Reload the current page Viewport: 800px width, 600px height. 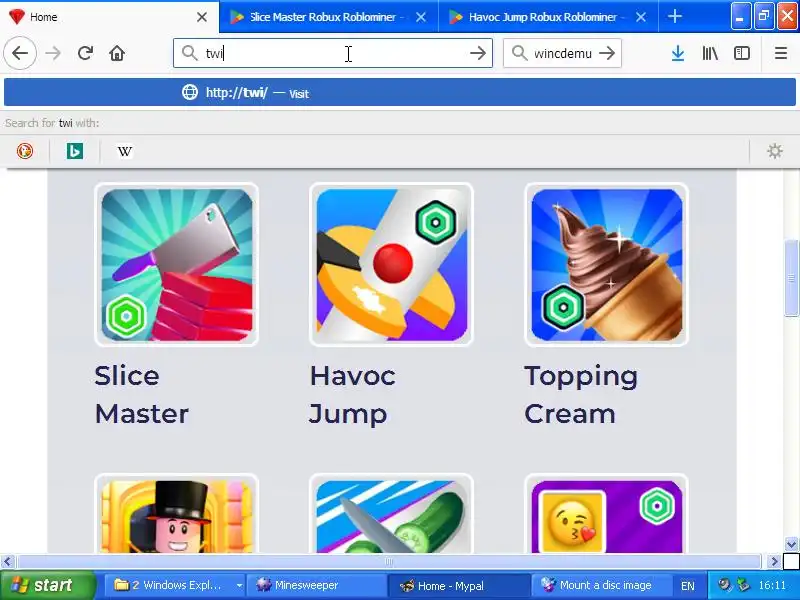85,53
